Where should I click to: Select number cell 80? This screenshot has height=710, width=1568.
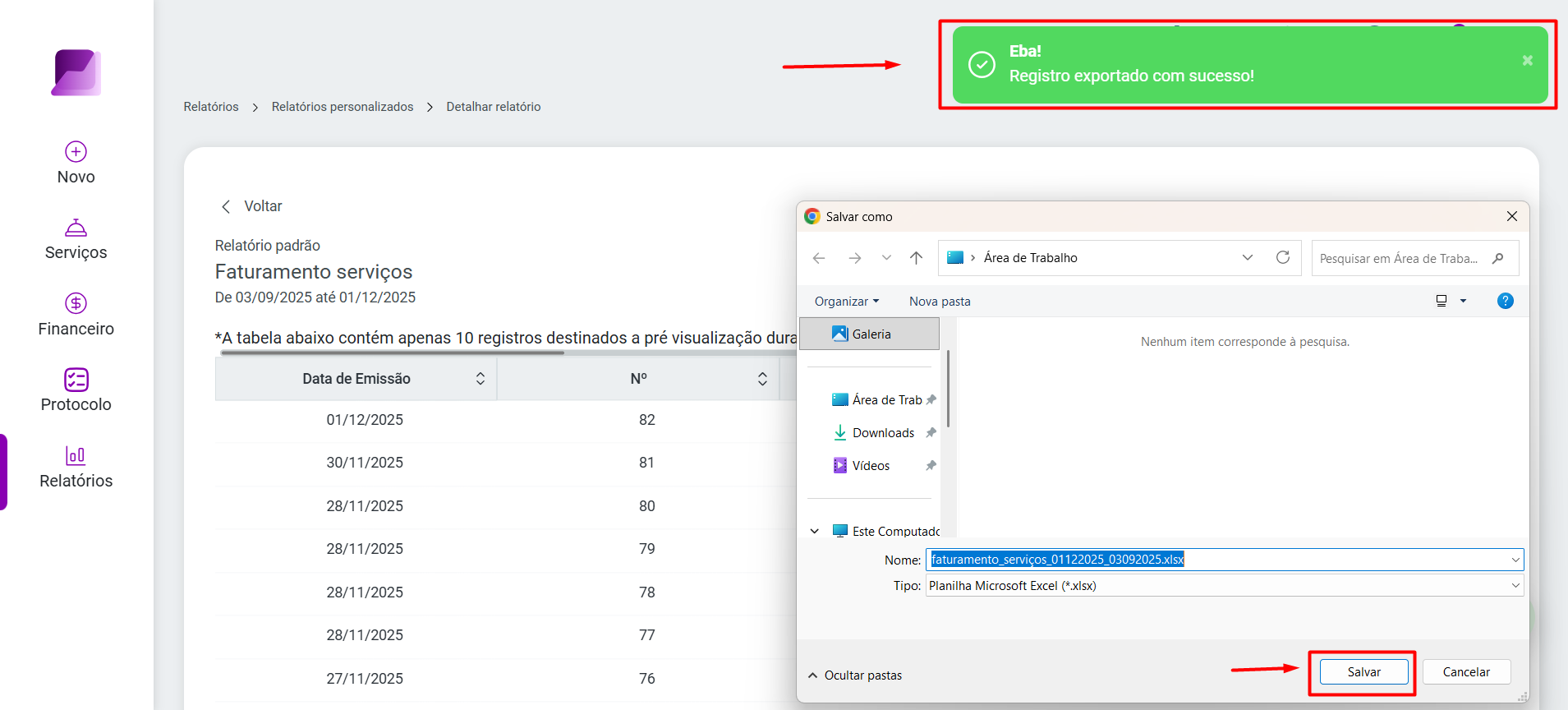(x=647, y=506)
